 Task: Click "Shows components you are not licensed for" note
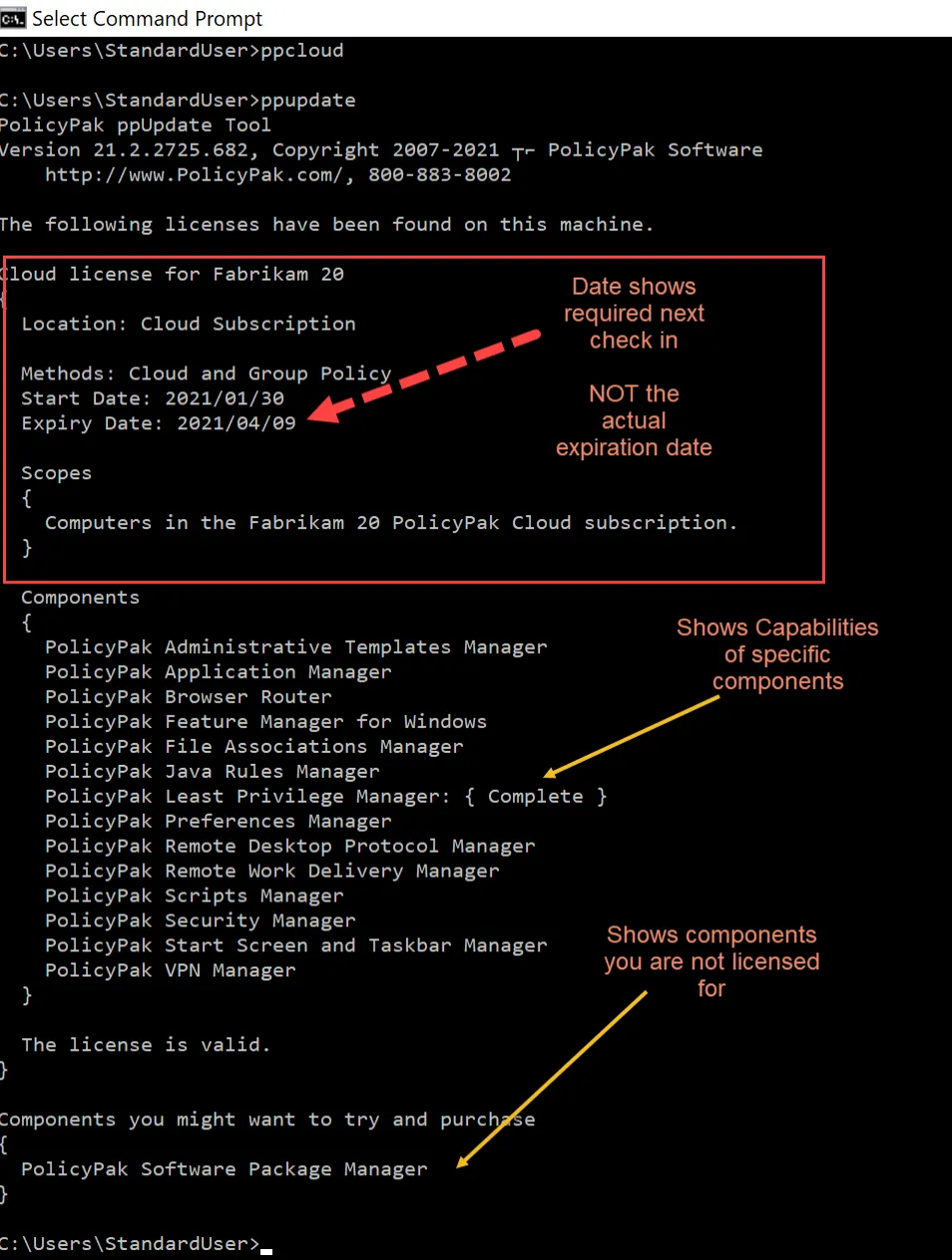[712, 960]
